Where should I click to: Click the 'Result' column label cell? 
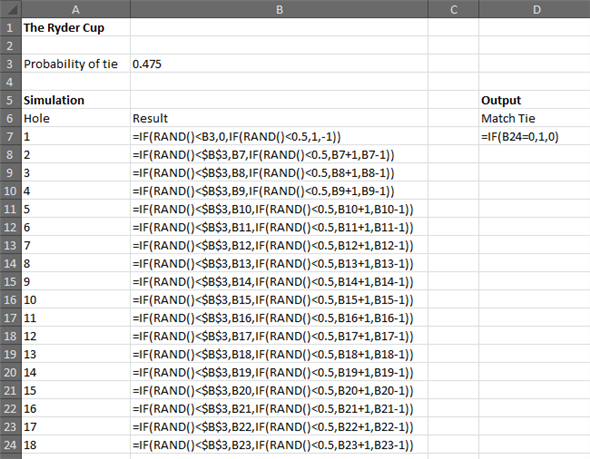point(279,119)
